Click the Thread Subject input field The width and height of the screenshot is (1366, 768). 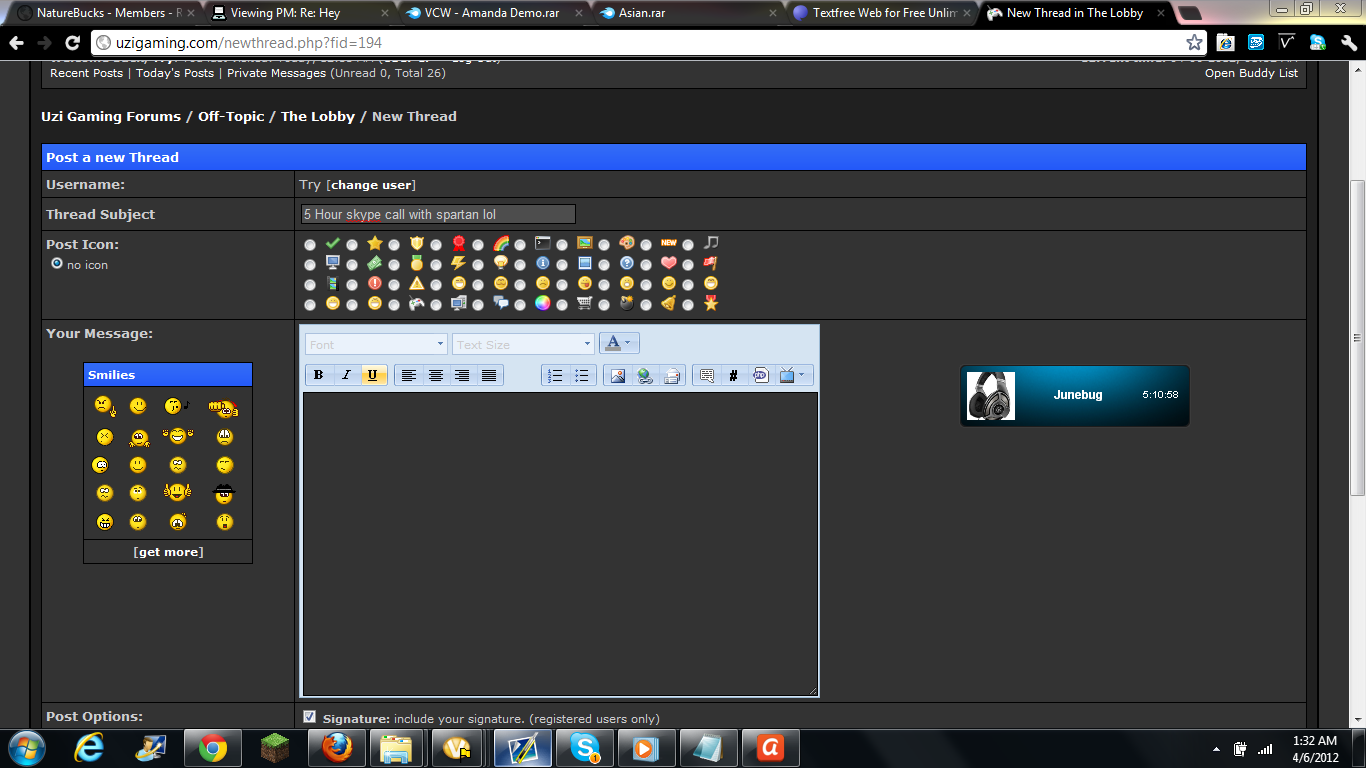click(438, 214)
